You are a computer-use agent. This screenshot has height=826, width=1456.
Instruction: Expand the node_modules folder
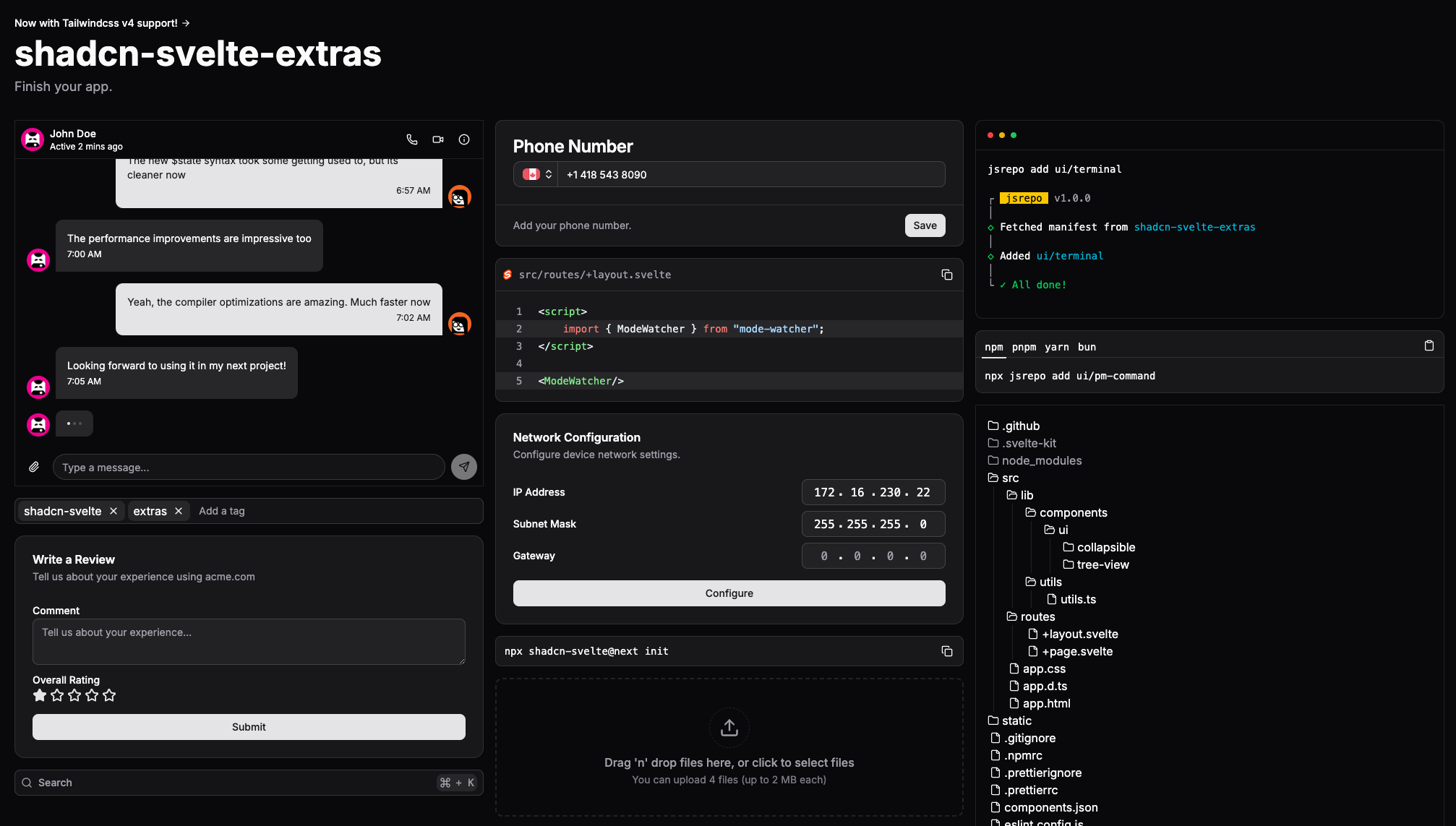(x=1041, y=460)
